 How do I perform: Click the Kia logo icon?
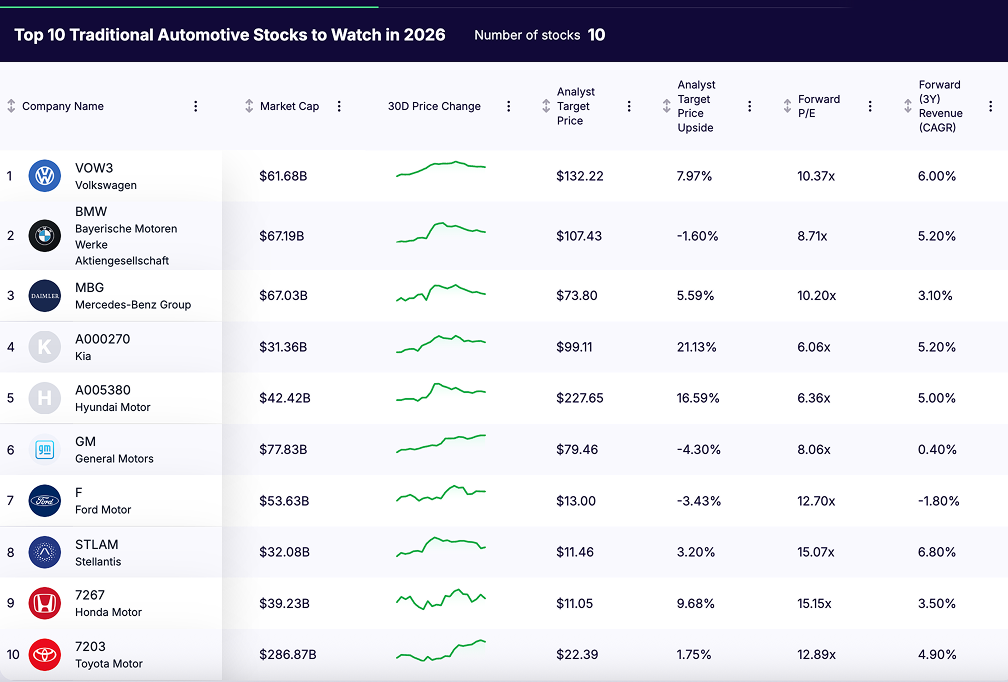[45, 346]
